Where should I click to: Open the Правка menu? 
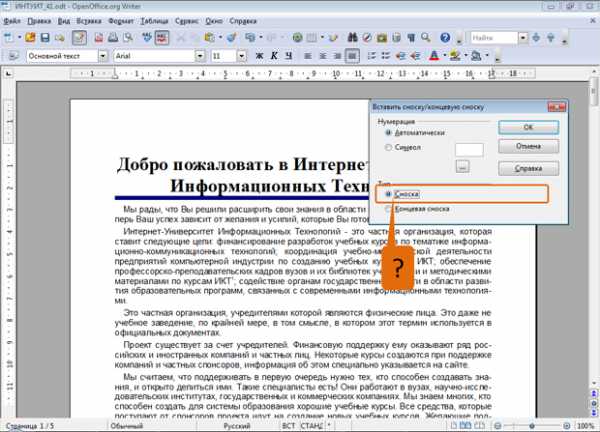39,21
